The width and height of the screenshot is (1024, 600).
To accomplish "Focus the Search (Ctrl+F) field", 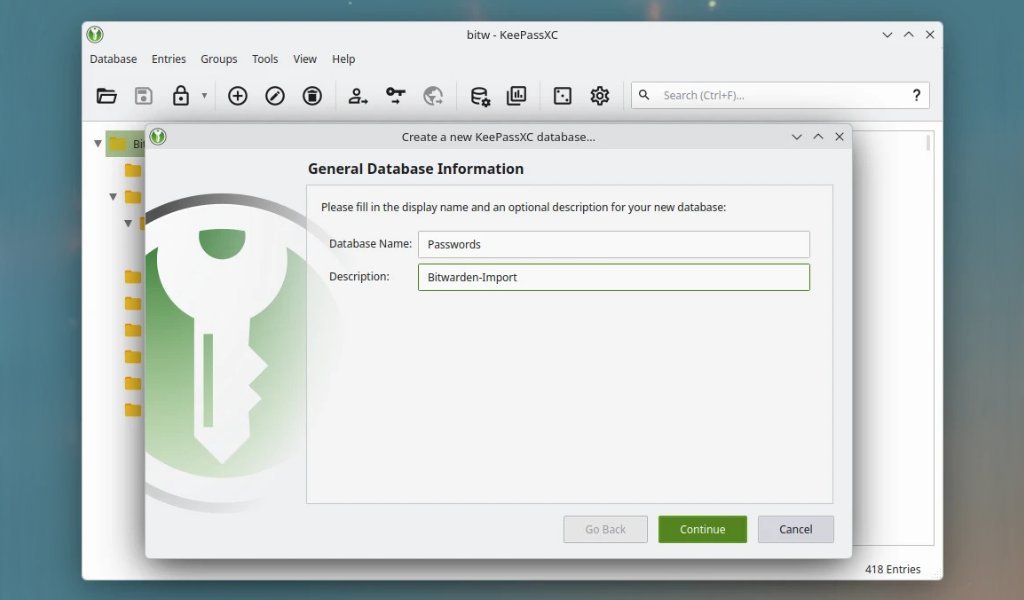I will pos(780,95).
